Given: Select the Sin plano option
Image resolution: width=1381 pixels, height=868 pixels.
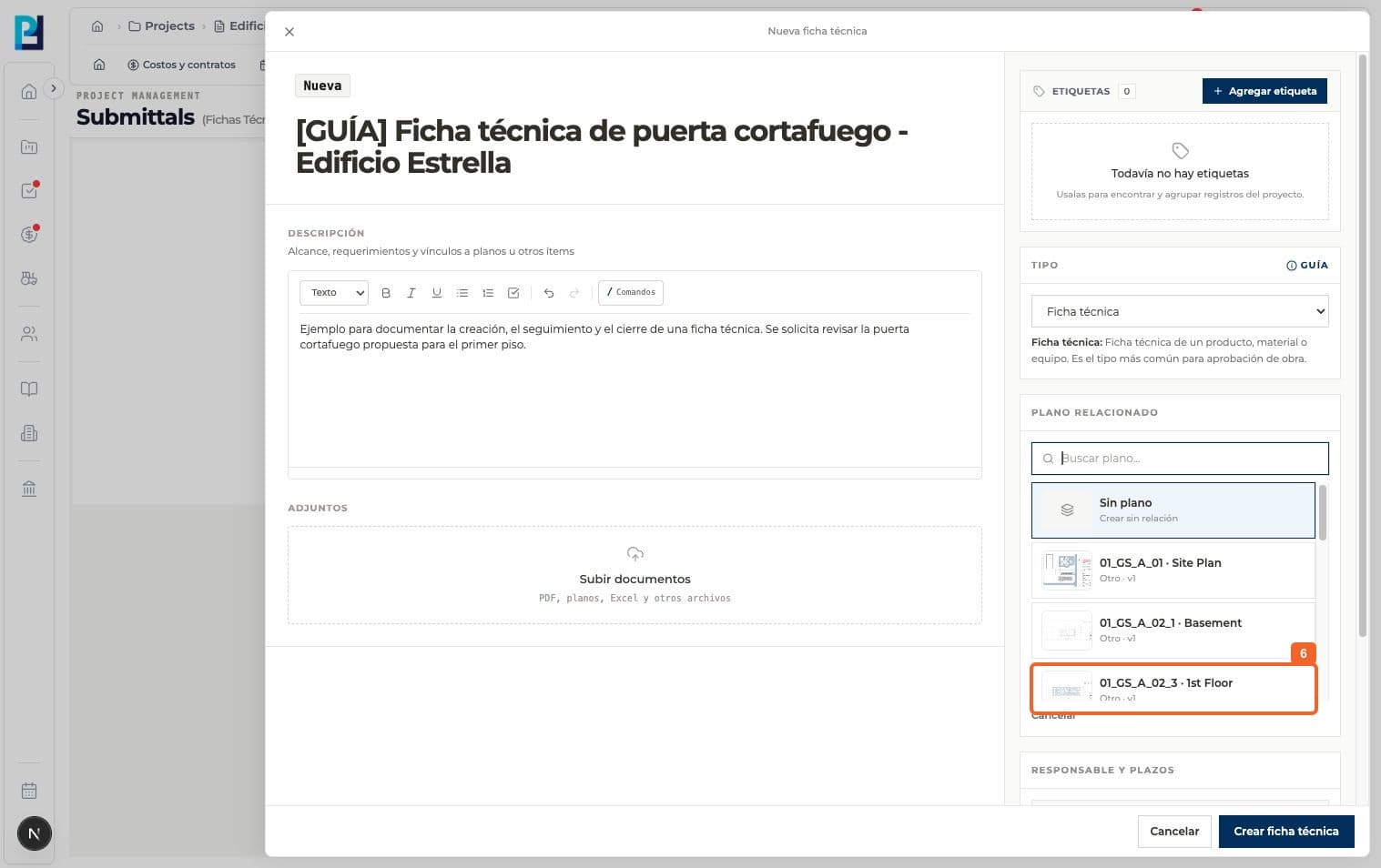Looking at the screenshot, I should [1173, 510].
